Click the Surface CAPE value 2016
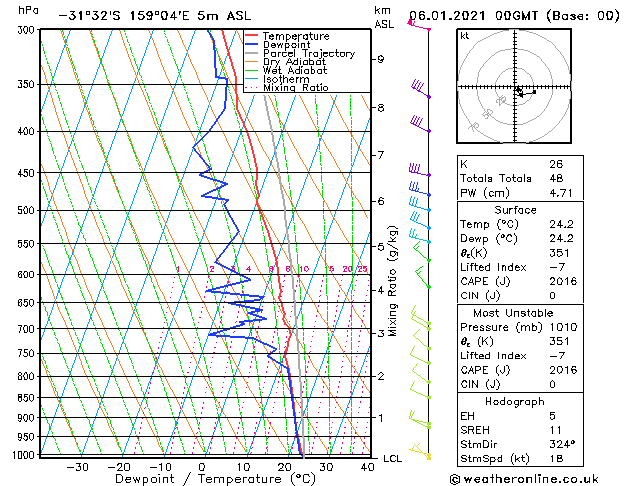The height and width of the screenshot is (486, 629). (563, 281)
